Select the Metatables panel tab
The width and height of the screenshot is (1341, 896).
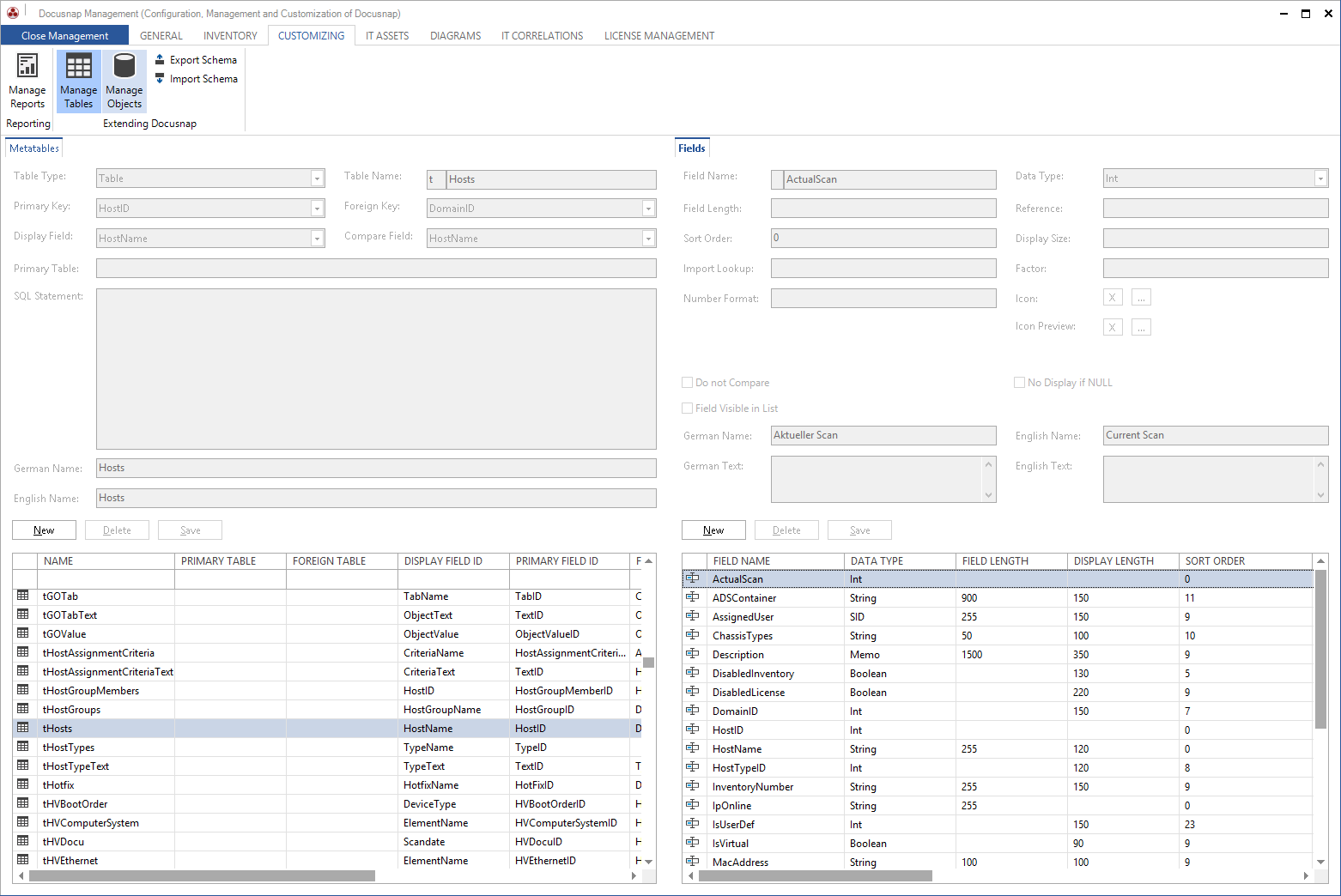(x=34, y=148)
